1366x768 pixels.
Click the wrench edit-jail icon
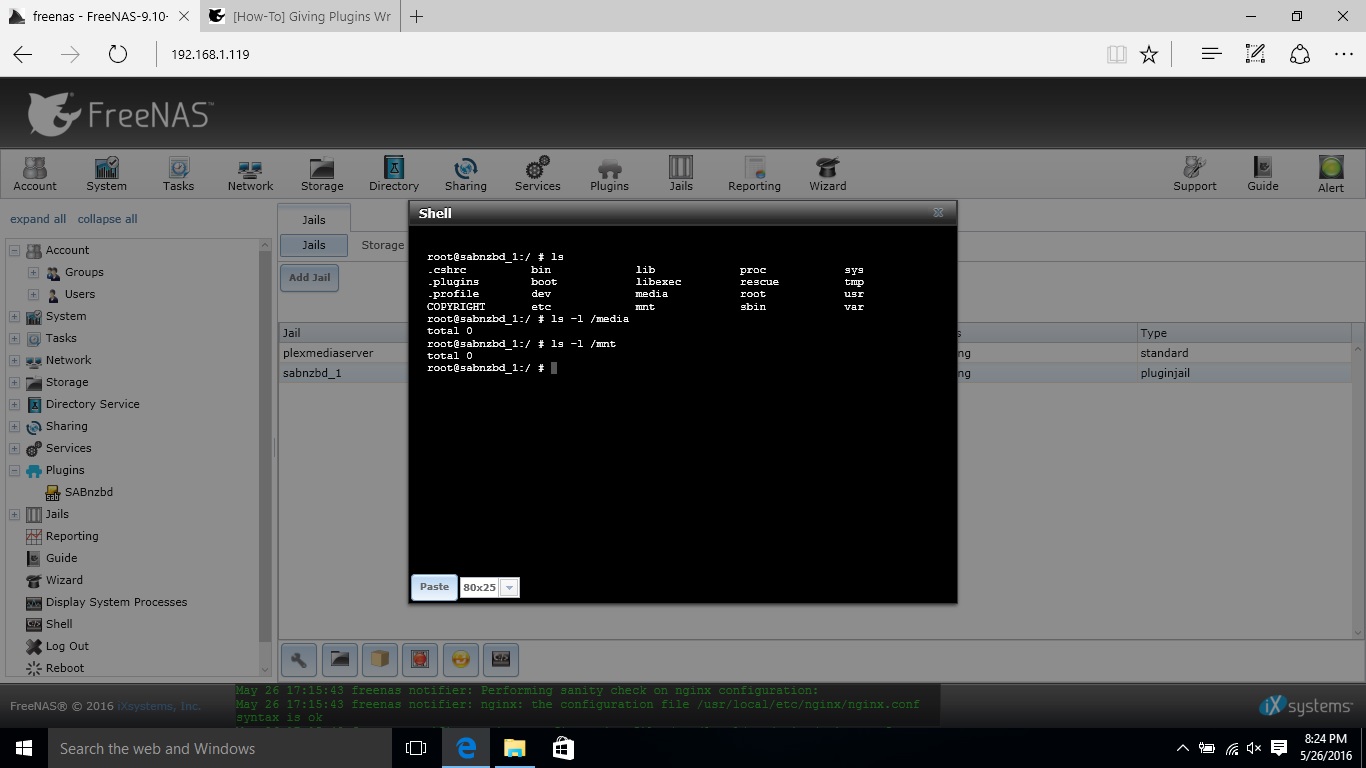[299, 659]
